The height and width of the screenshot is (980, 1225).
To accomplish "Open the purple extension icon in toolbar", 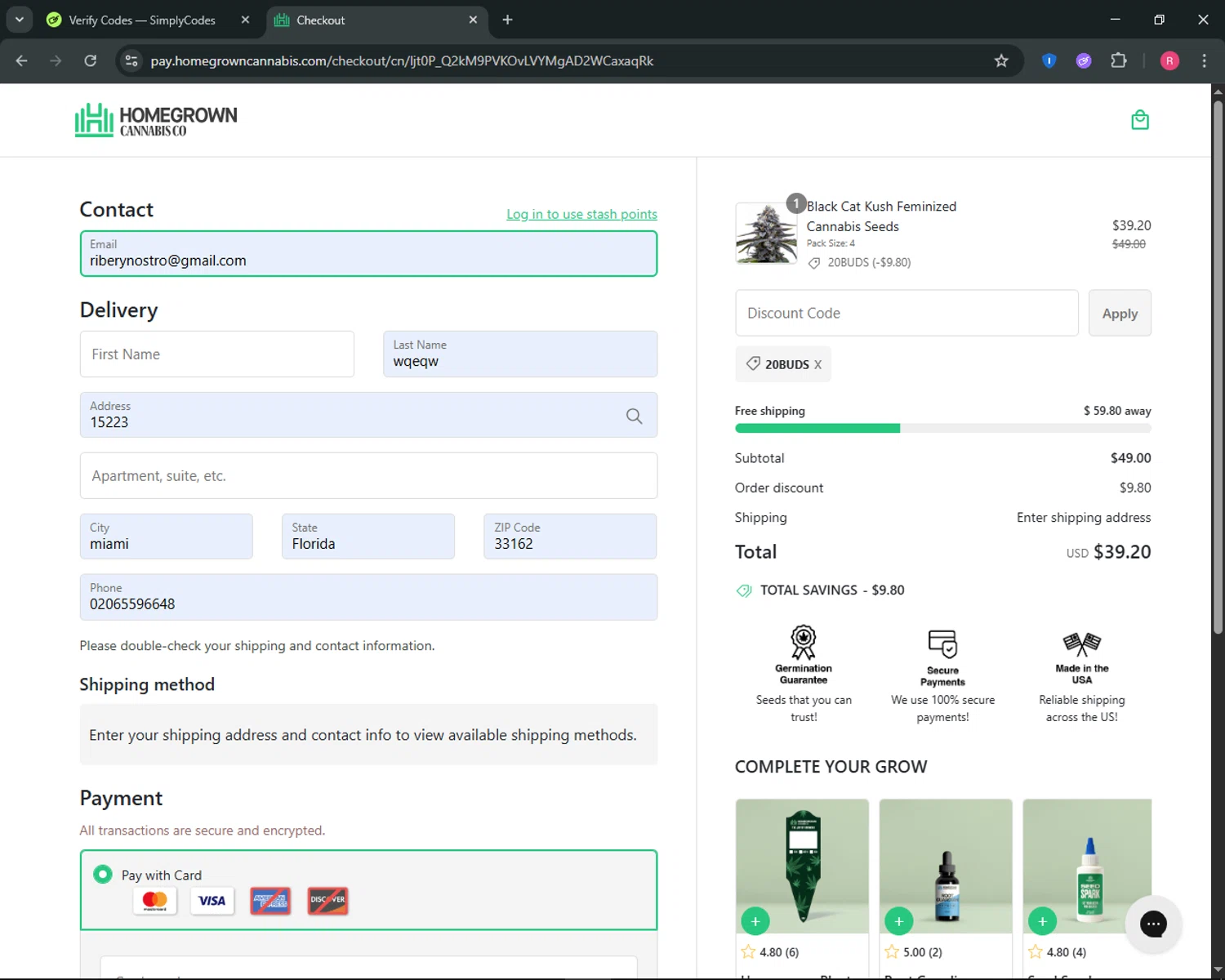I will coord(1084,60).
